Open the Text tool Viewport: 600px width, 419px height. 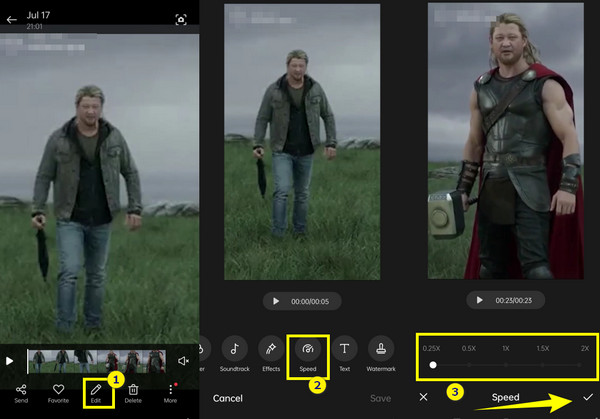point(344,354)
